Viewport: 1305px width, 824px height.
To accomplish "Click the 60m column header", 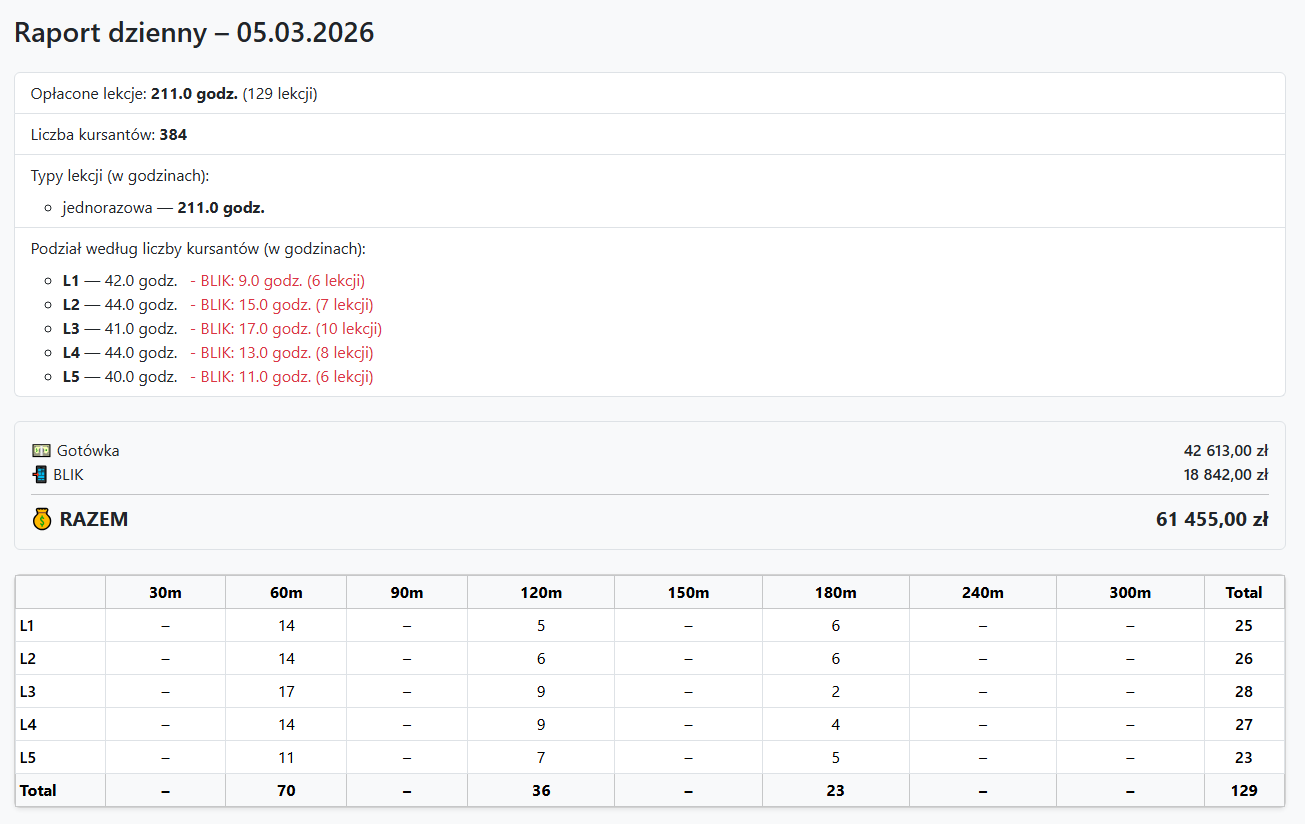I will pyautogui.click(x=286, y=593).
